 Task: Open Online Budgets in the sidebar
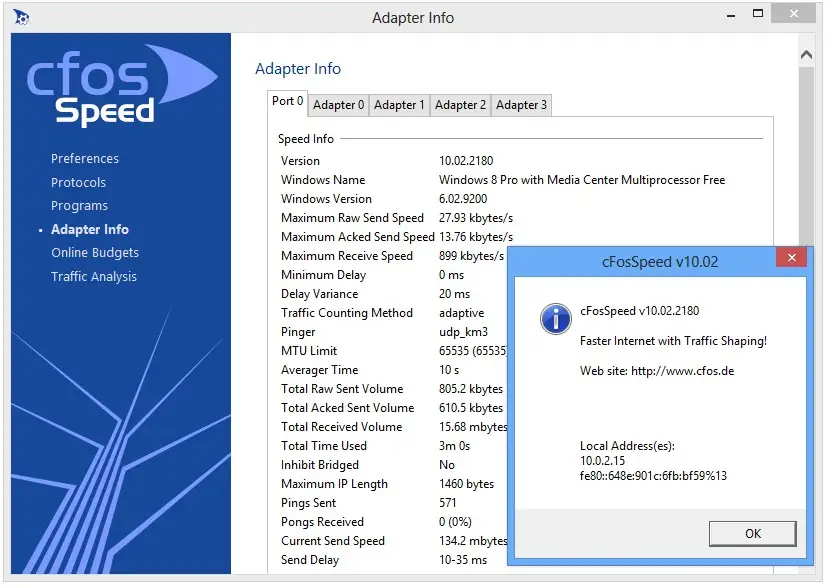95,253
